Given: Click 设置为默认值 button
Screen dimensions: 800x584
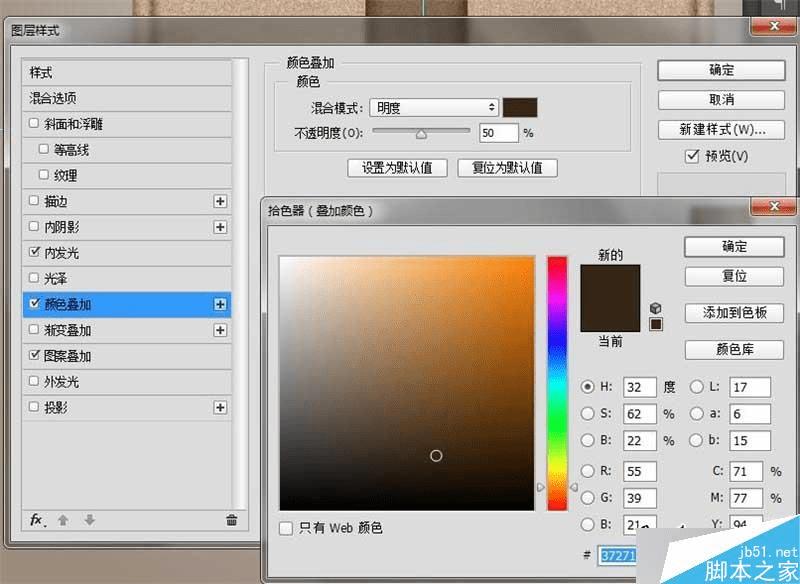Looking at the screenshot, I should click(x=397, y=168).
